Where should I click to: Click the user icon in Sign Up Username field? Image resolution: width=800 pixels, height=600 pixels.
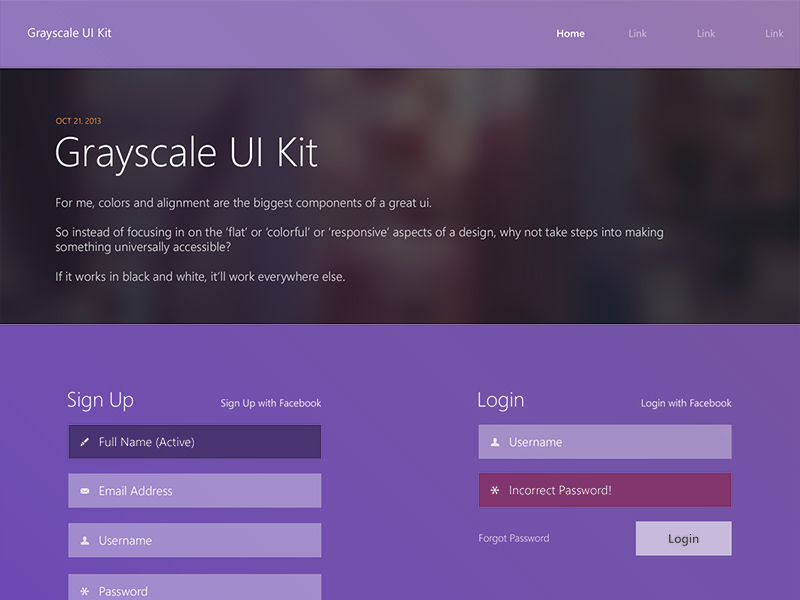(x=85, y=540)
